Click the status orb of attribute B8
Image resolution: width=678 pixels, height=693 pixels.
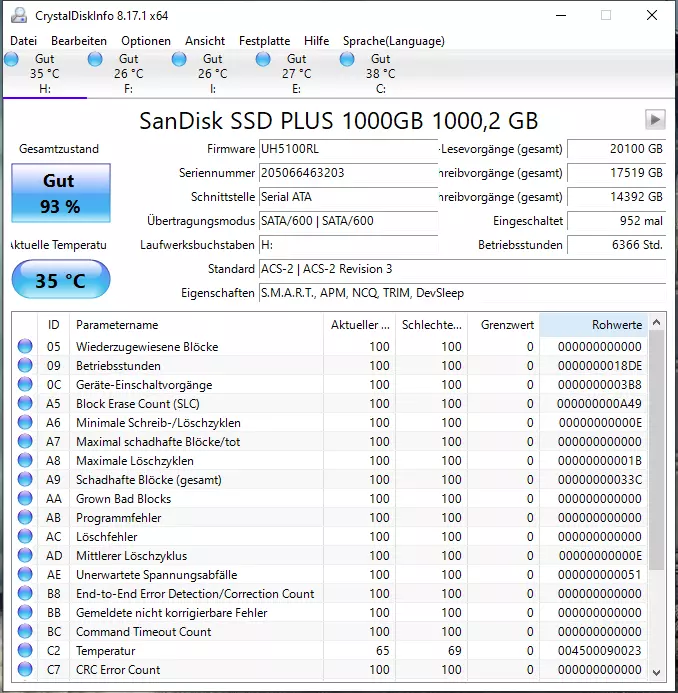[x=25, y=594]
